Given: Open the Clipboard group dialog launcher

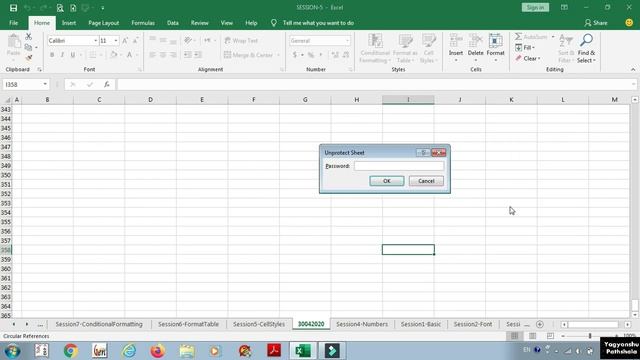Looking at the screenshot, I should [x=39, y=70].
